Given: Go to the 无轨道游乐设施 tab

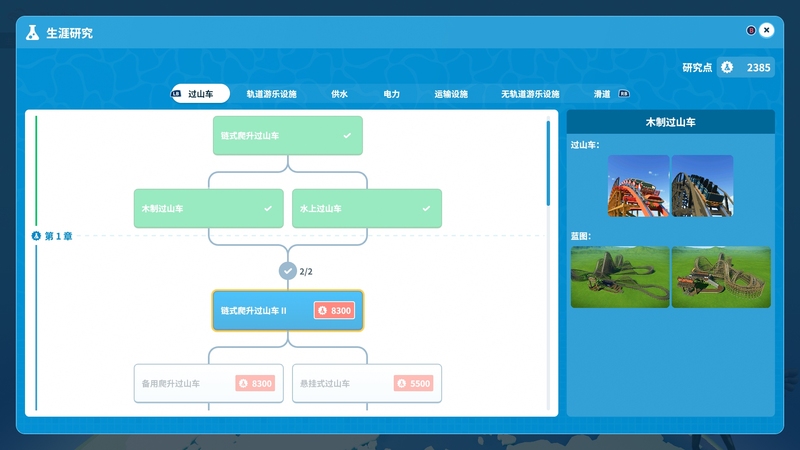Looking at the screenshot, I should click(530, 94).
